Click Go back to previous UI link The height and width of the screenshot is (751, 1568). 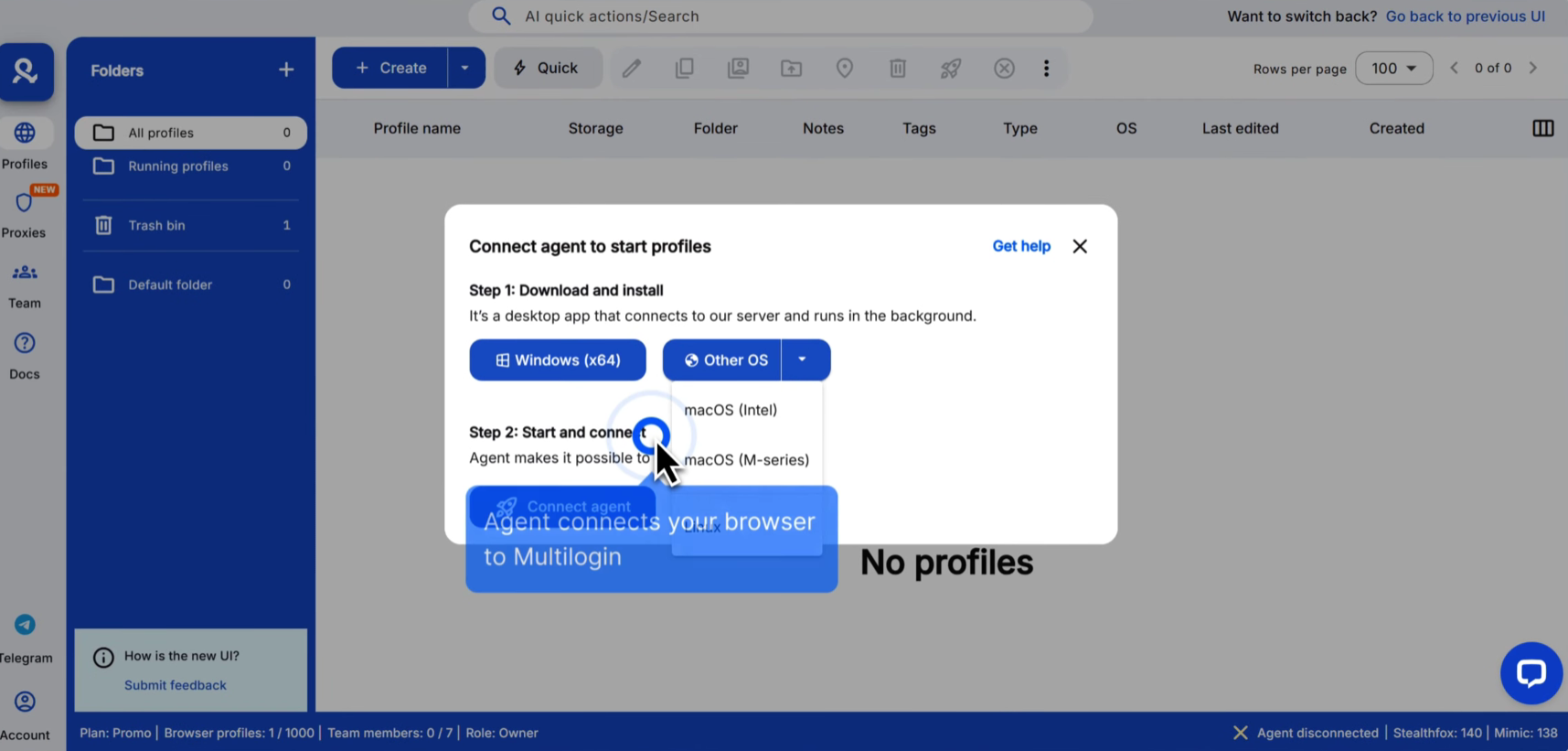tap(1465, 16)
